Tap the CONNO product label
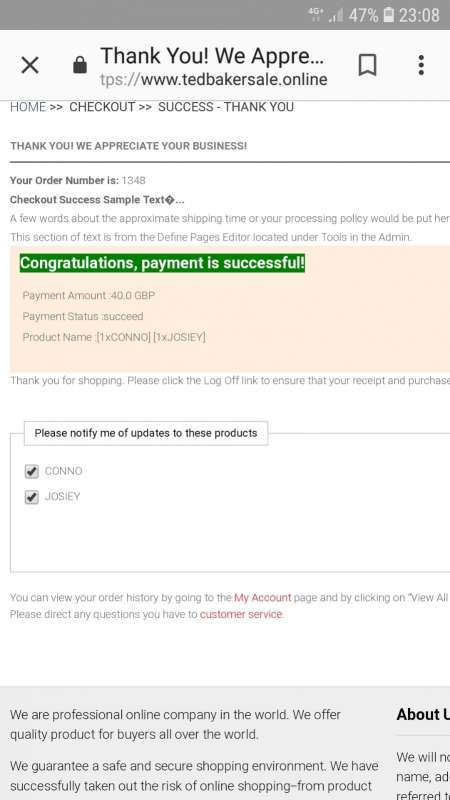This screenshot has height=800, width=450. click(64, 471)
